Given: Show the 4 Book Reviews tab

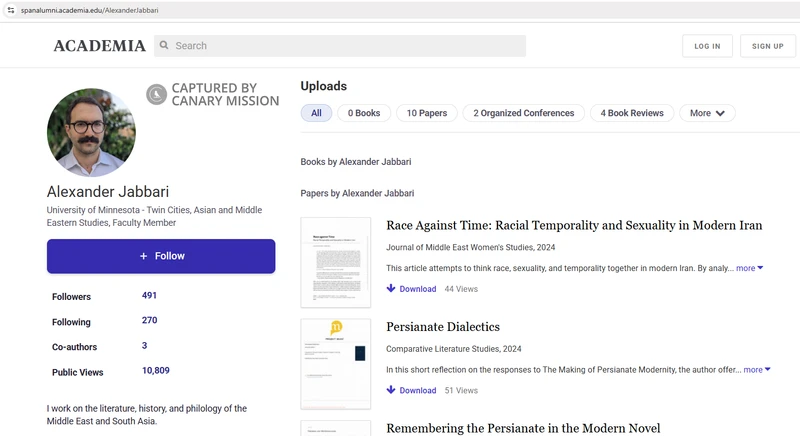Looking at the screenshot, I should [631, 113].
